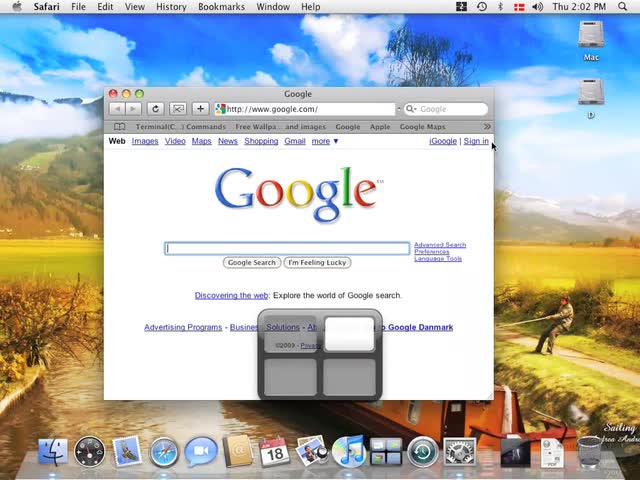Add a bookmark with the plus button
The image size is (640, 480).
pyautogui.click(x=200, y=109)
